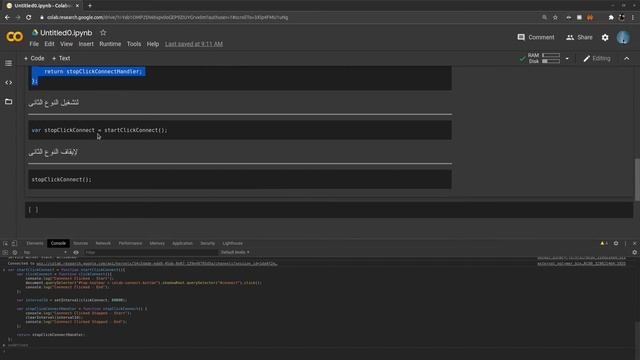Open DevTools settings gear

click(616, 243)
